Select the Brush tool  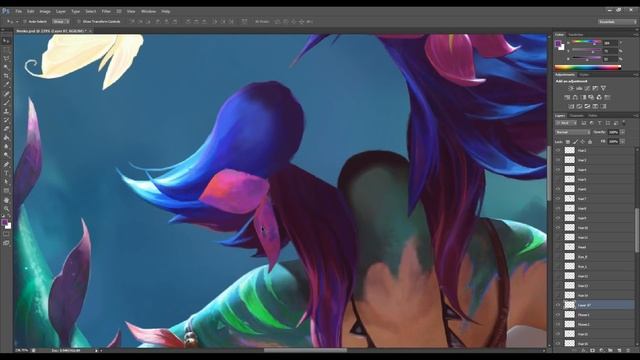(x=6, y=102)
